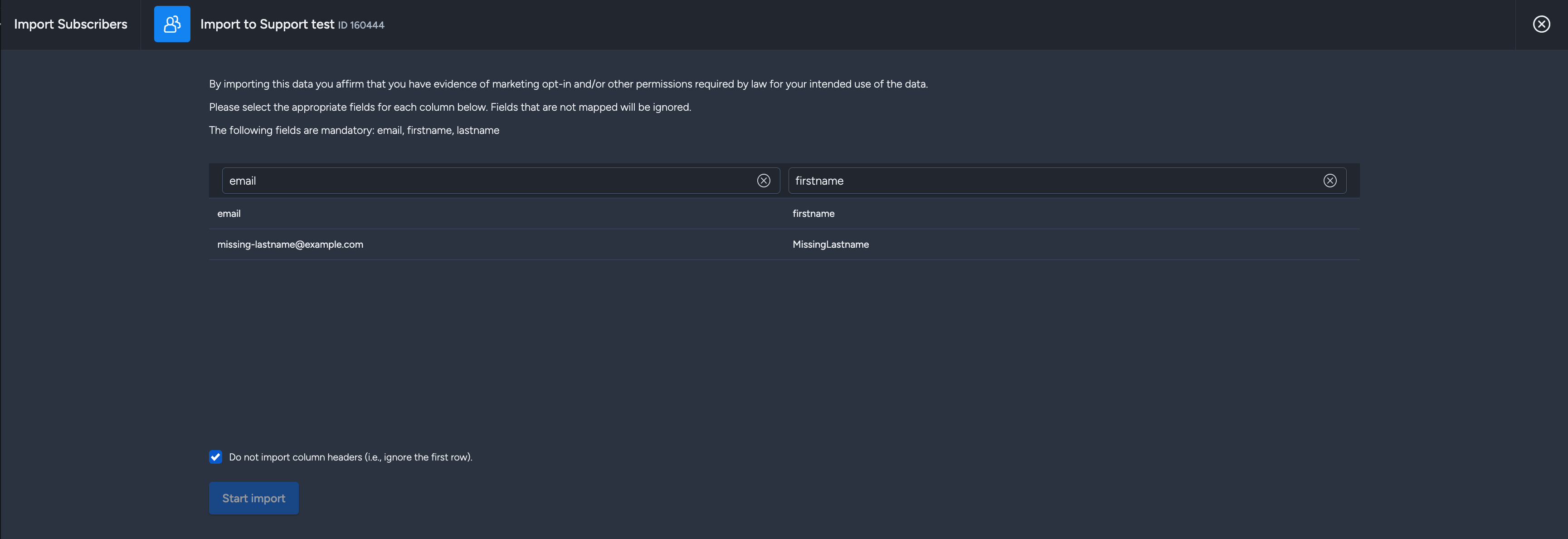Open the firstname field mapping dropdown
This screenshot has width=1568, height=539.
point(1066,181)
